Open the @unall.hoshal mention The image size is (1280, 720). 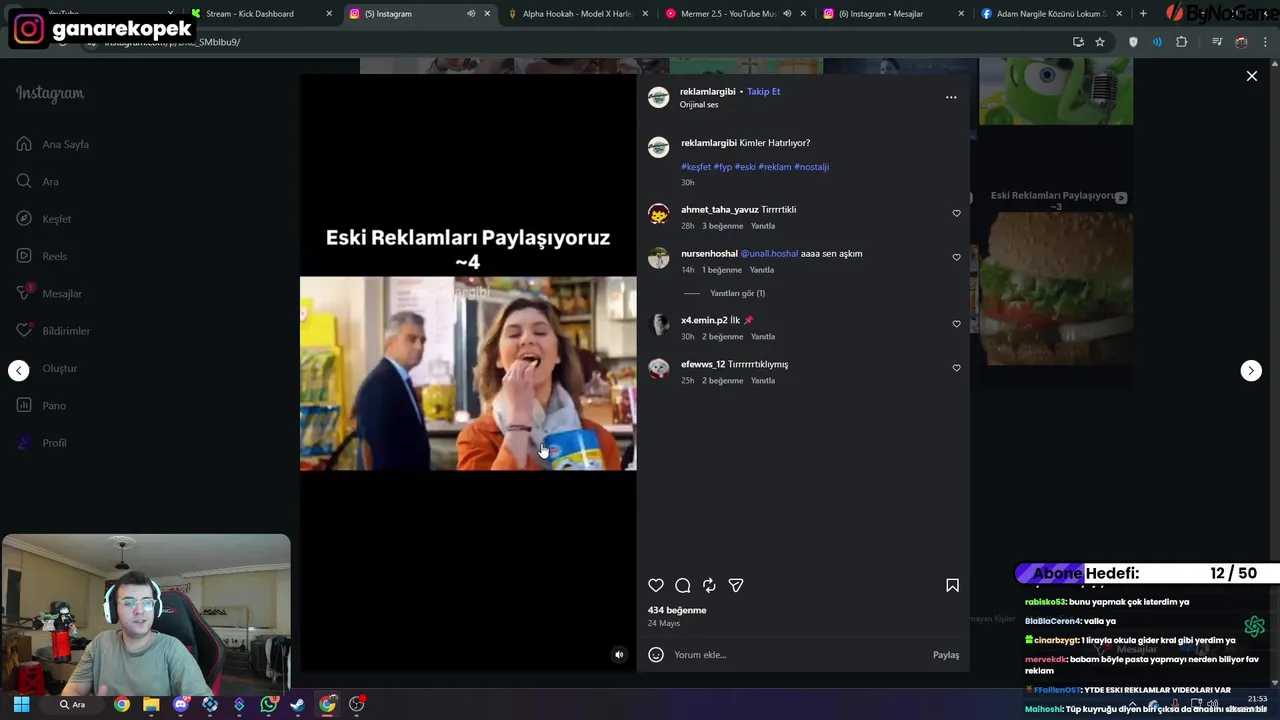(x=769, y=254)
